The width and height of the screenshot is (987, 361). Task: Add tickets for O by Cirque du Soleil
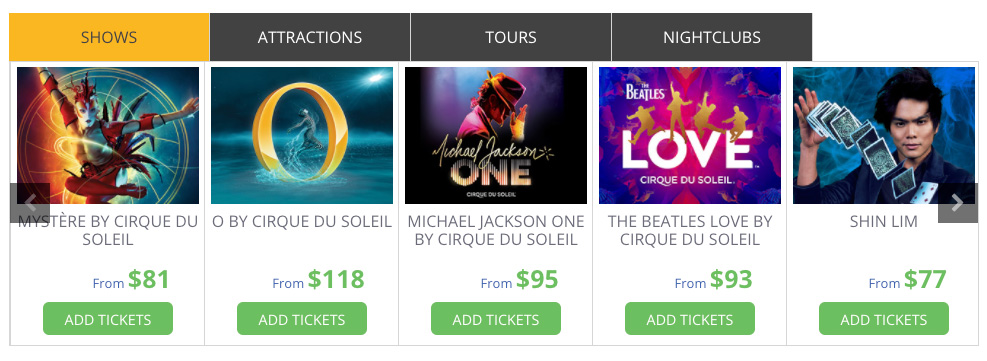302,319
